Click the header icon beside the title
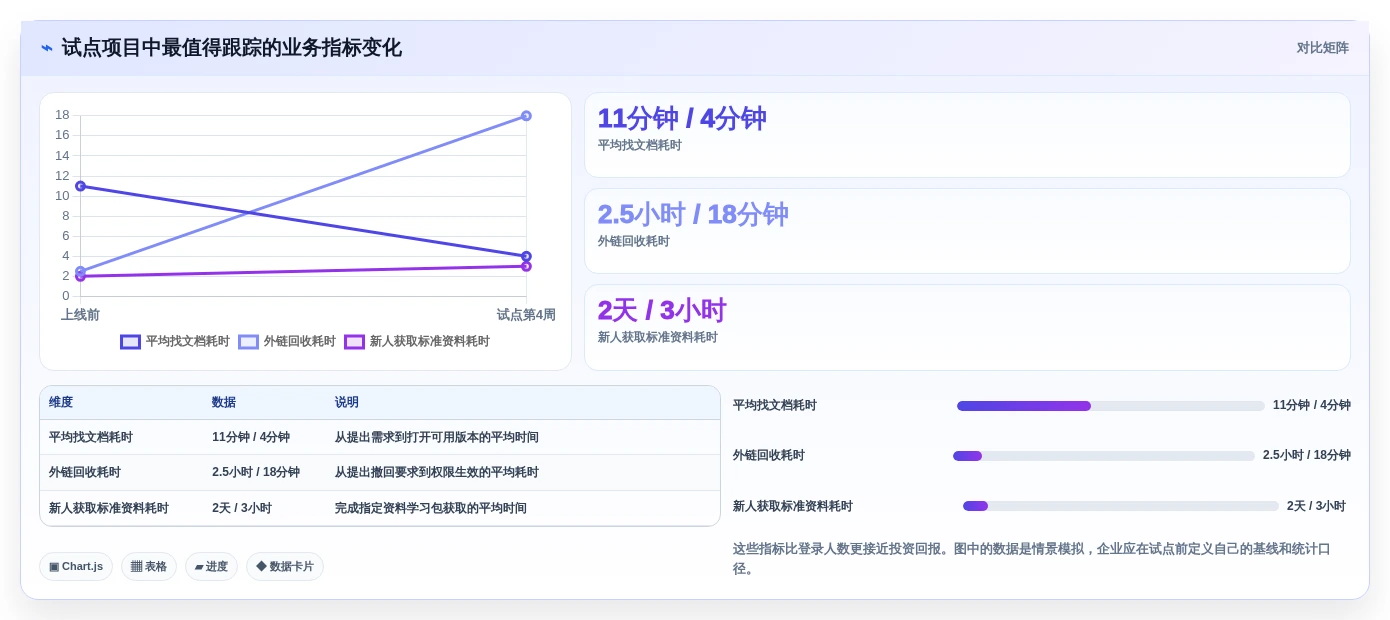 click(x=47, y=48)
